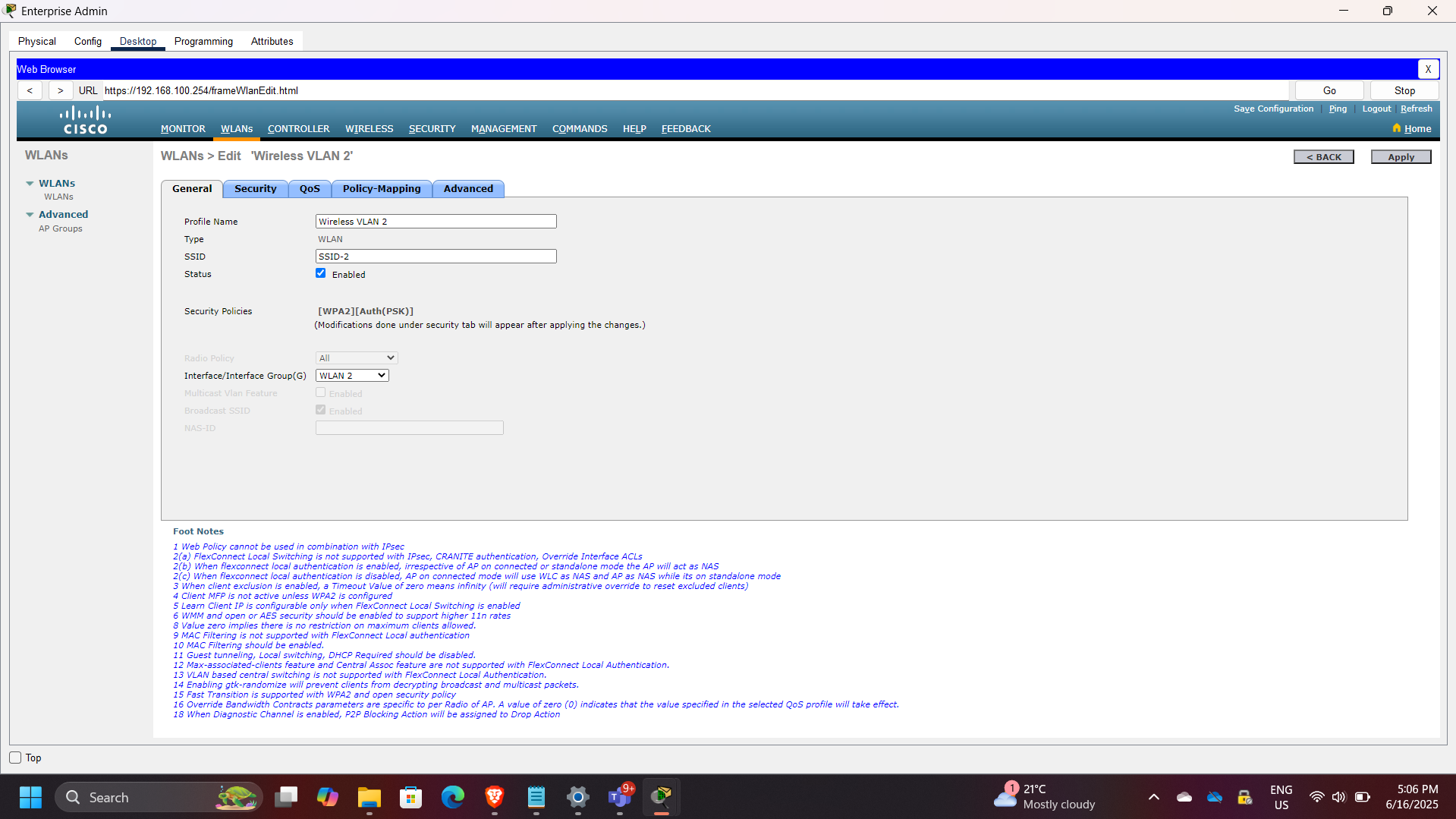Screen dimensions: 1456x819
Task: Open Microsoft Teams from the taskbar
Action: (x=619, y=797)
